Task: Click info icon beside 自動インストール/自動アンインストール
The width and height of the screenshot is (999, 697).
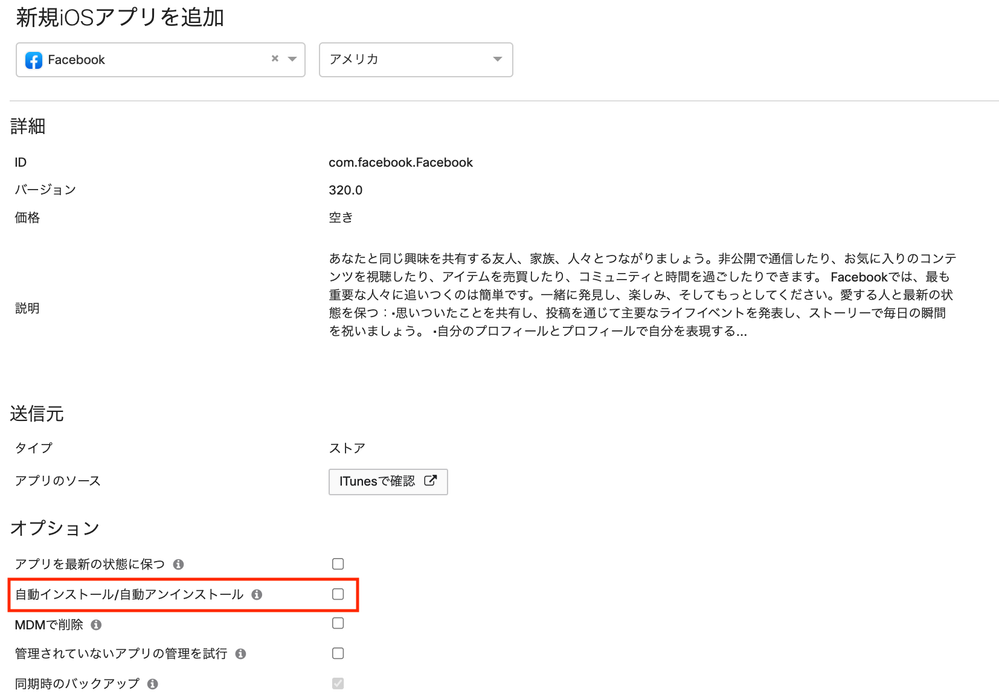Action: 257,595
